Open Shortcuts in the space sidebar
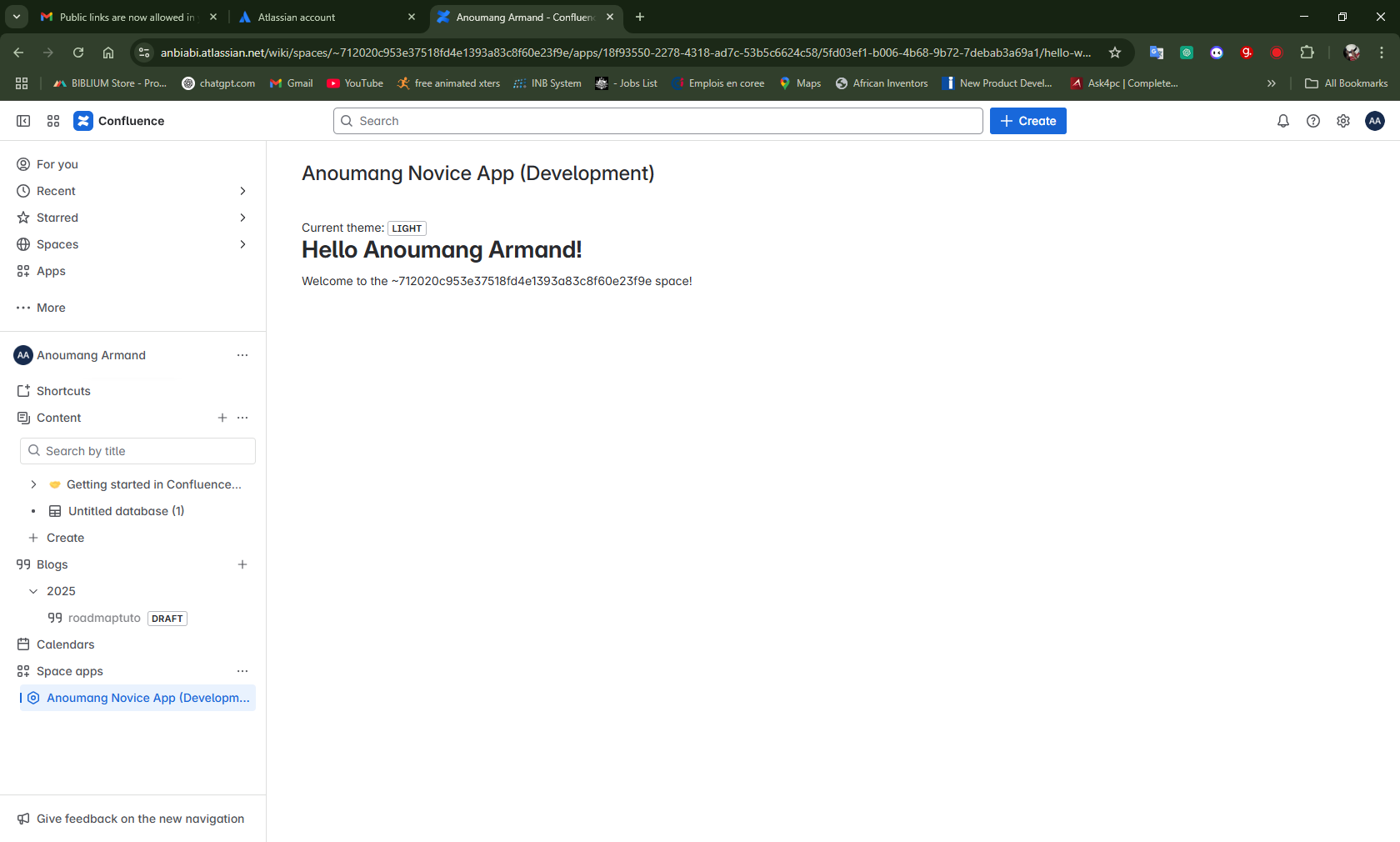 pyautogui.click(x=133, y=391)
